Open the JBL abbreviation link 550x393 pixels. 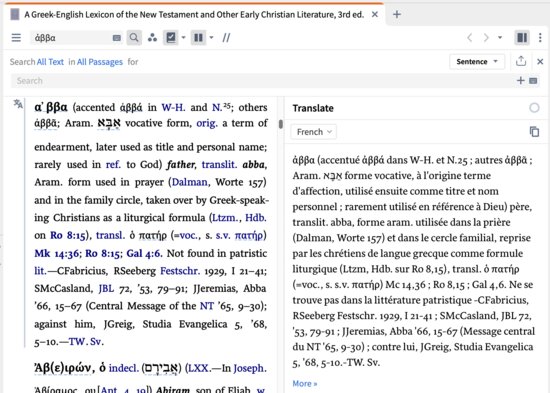[106, 288]
